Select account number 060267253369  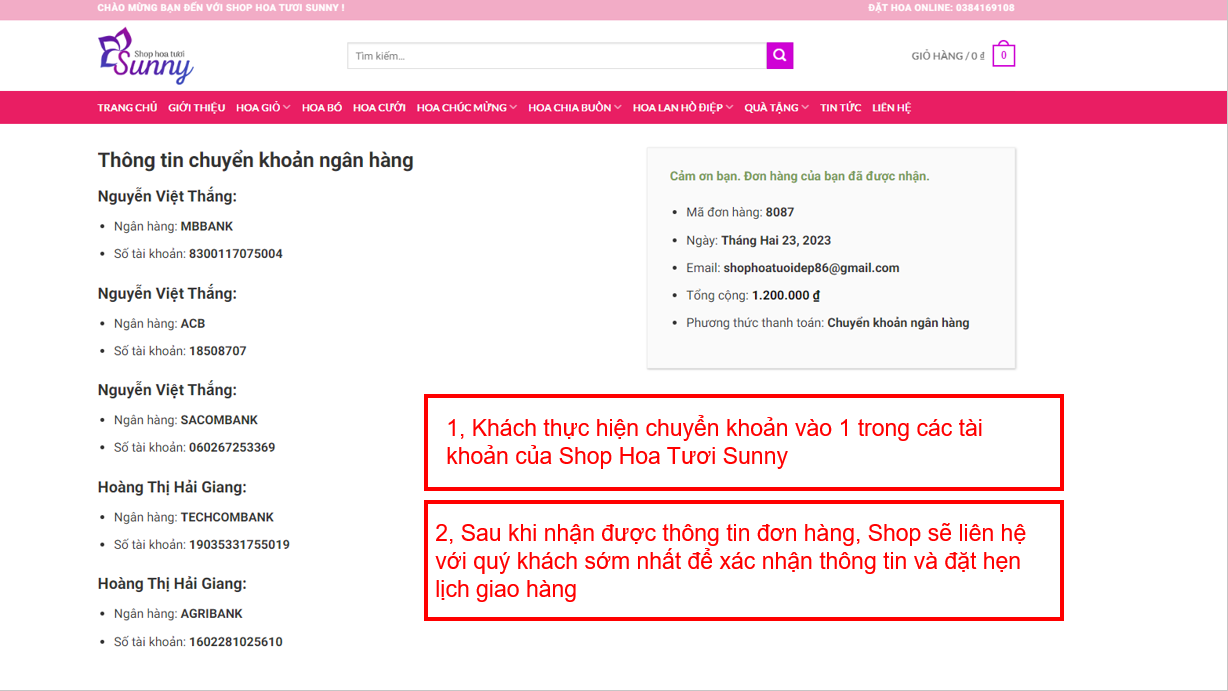pyautogui.click(x=232, y=448)
